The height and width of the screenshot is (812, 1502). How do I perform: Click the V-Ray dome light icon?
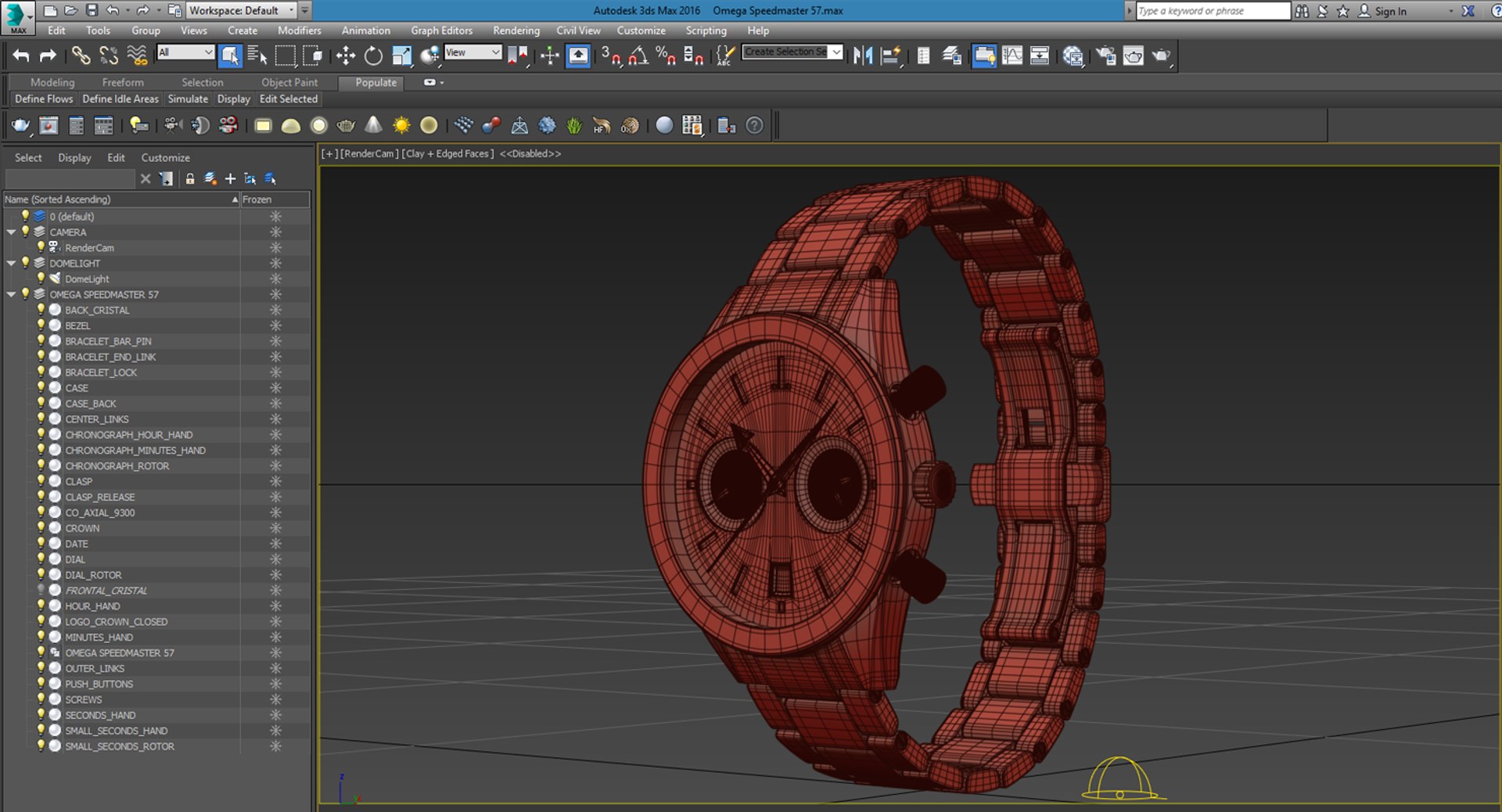click(x=291, y=125)
